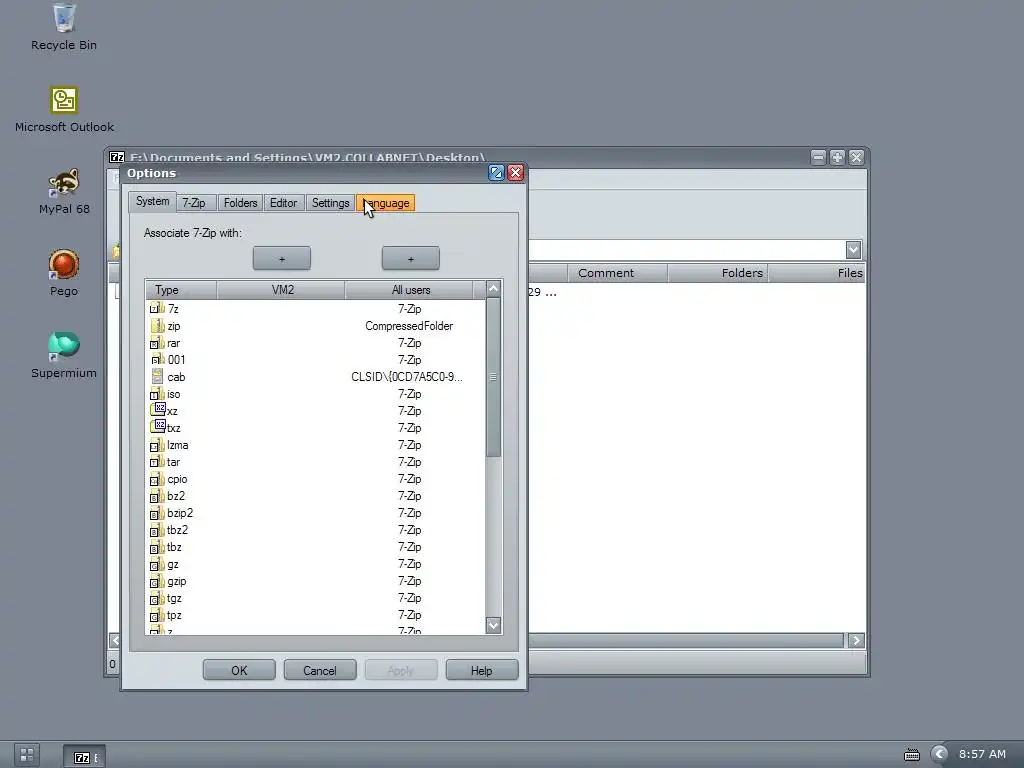Close the Options dialog
Viewport: 1024px width, 768px height.
pos(515,172)
